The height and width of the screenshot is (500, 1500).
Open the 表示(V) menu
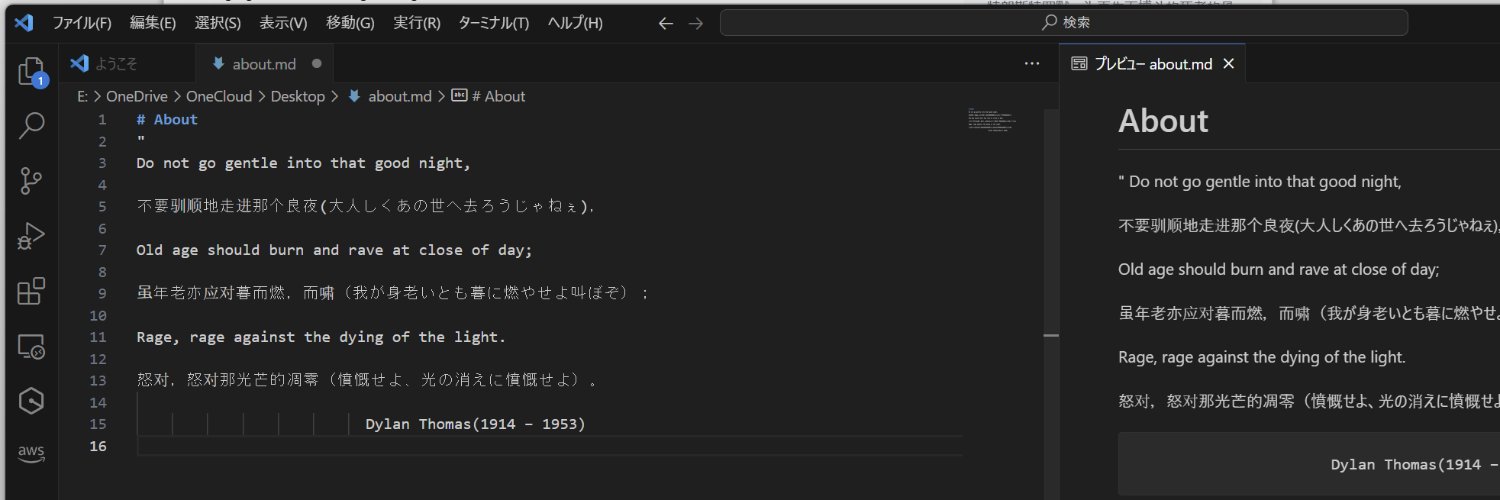coord(283,22)
